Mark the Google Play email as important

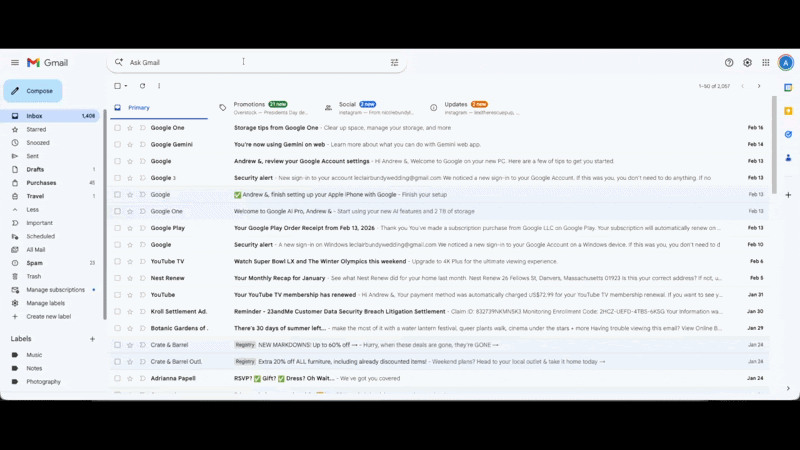point(143,228)
